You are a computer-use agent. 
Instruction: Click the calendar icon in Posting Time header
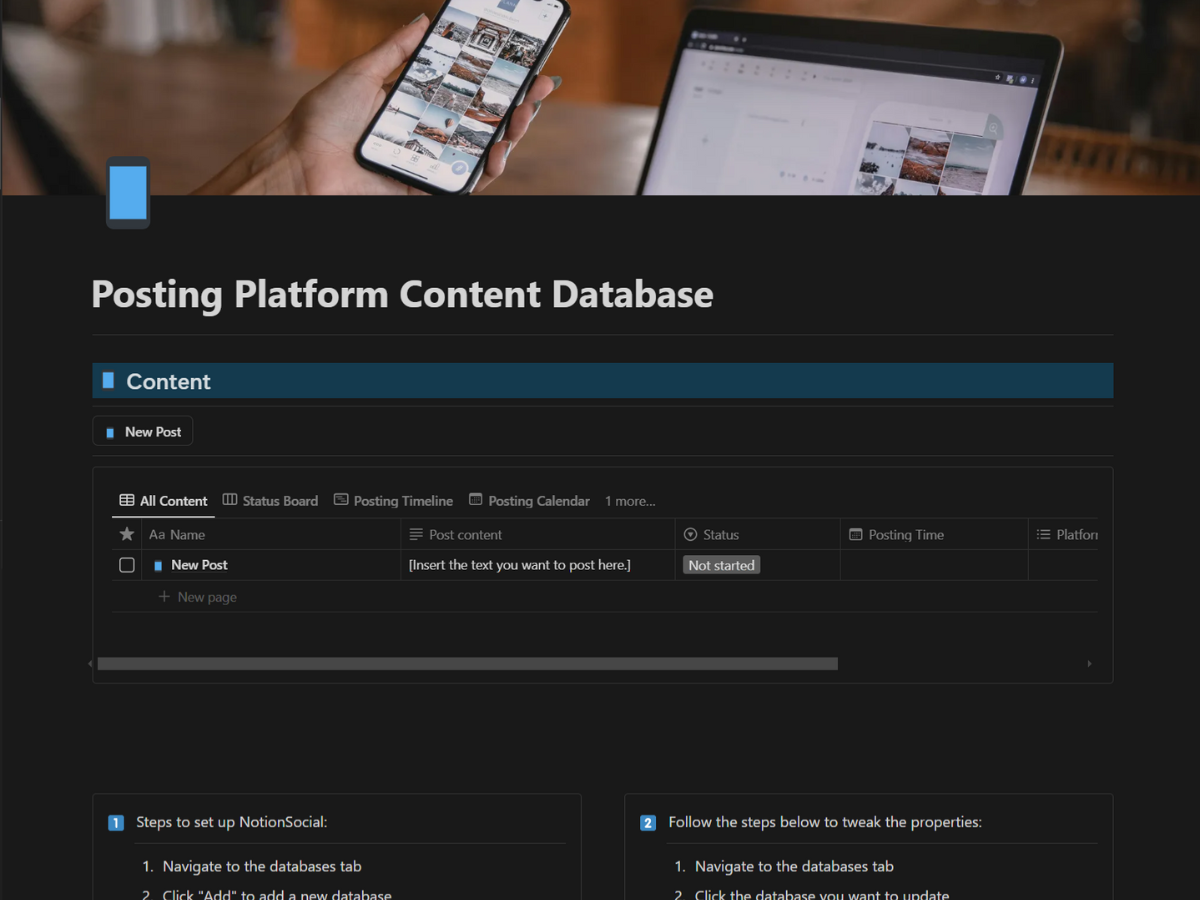(x=855, y=535)
